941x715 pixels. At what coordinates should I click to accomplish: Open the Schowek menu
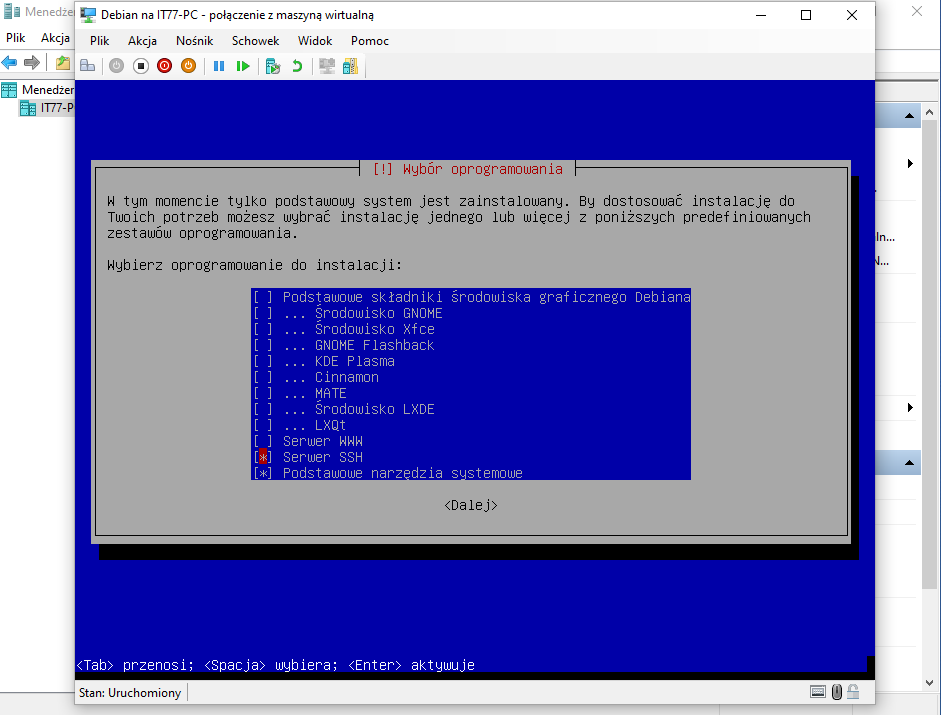click(255, 41)
